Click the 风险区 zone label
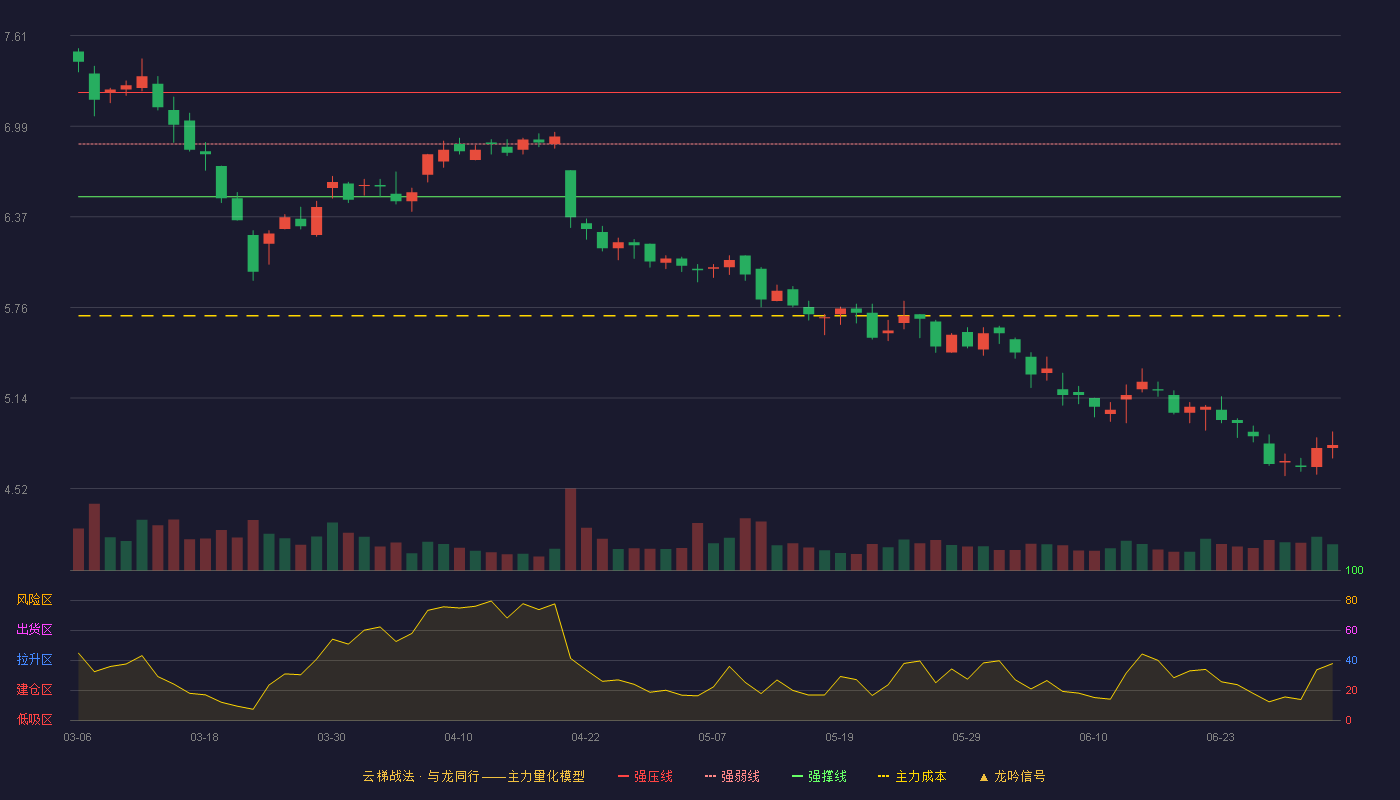This screenshot has height=800, width=1400. pyautogui.click(x=34, y=600)
